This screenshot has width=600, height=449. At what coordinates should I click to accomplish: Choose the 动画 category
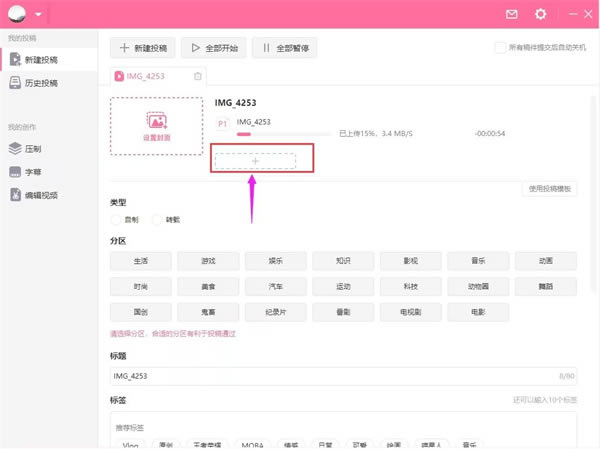(546, 261)
